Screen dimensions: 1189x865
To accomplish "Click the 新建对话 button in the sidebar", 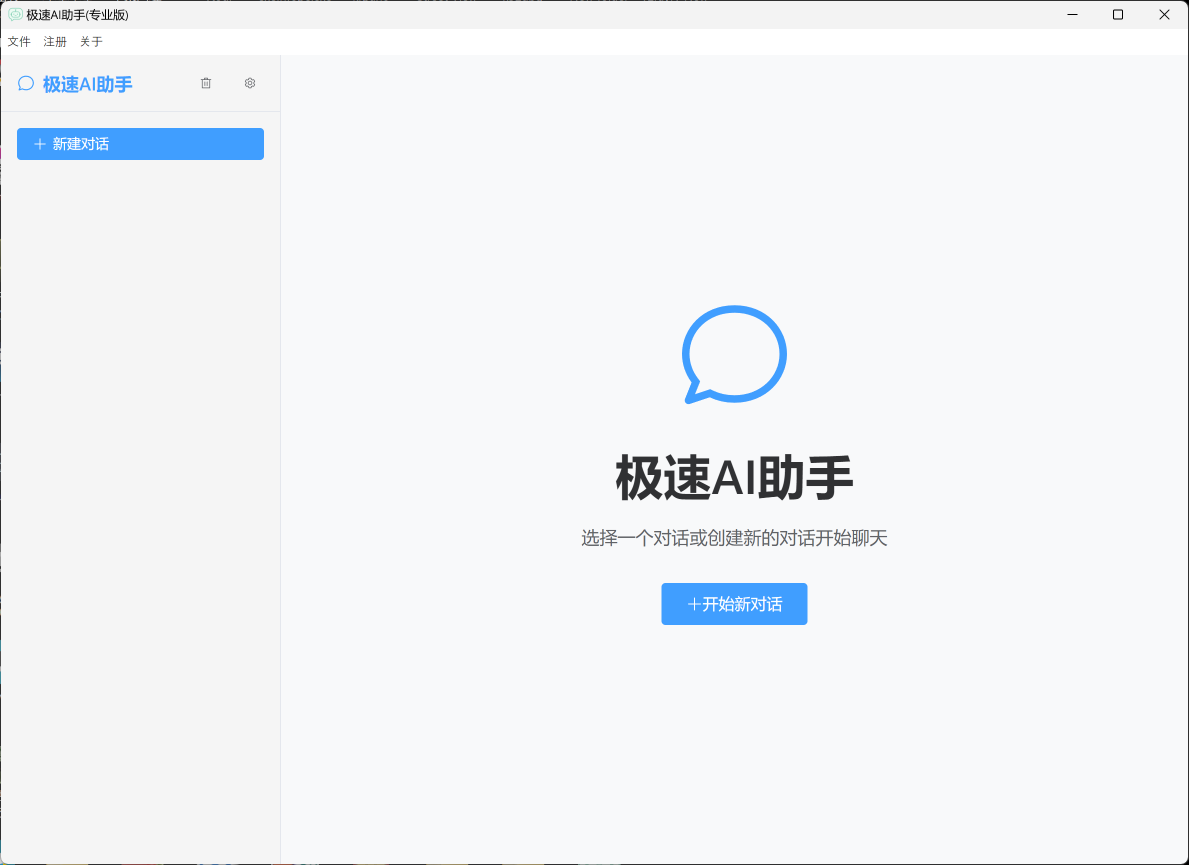I will pos(140,143).
